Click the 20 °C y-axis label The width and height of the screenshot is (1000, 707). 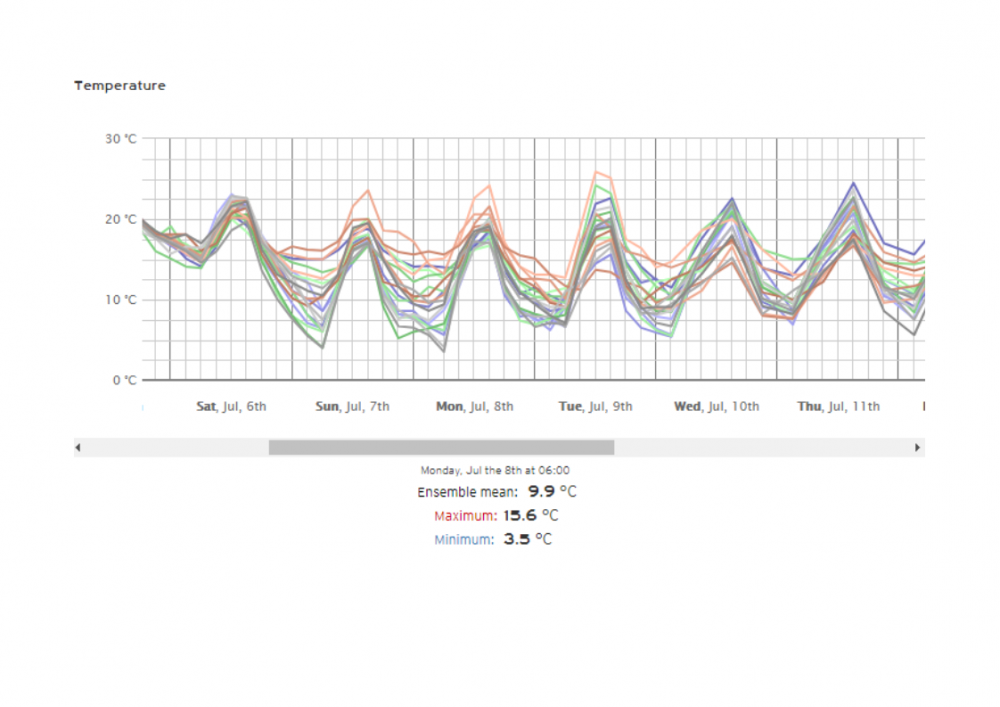pyautogui.click(x=120, y=220)
